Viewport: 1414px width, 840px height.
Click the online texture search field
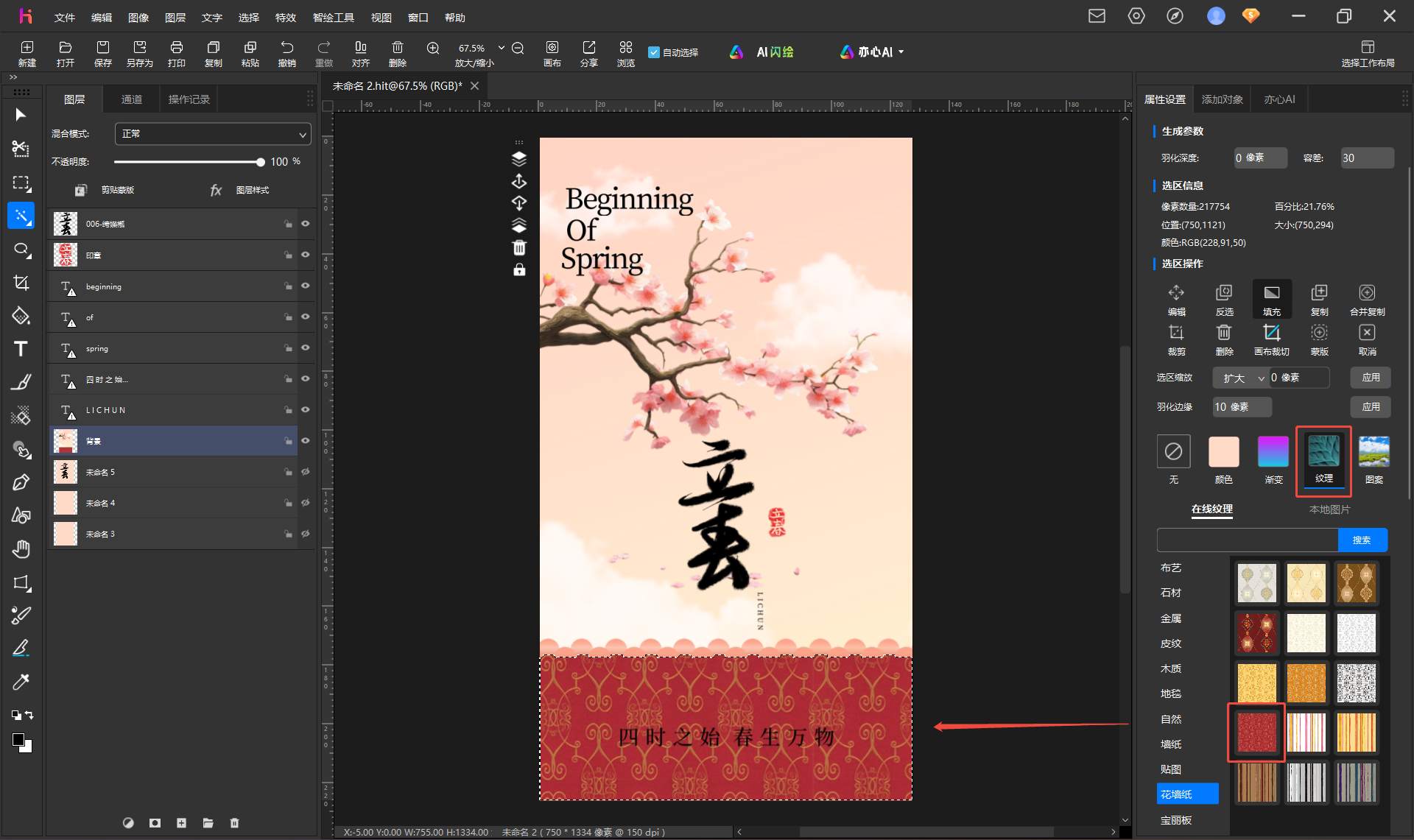pyautogui.click(x=1247, y=540)
